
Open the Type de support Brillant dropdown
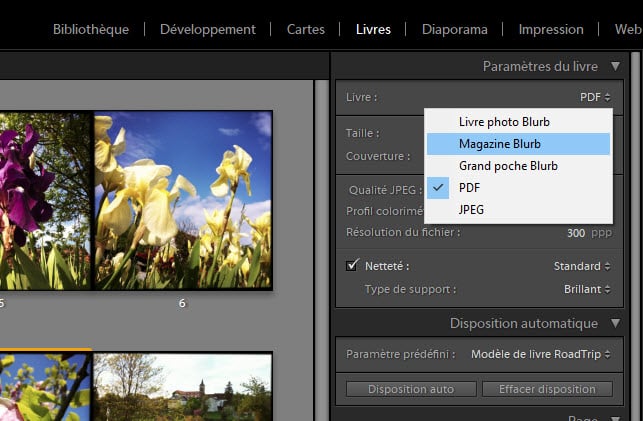[587, 289]
